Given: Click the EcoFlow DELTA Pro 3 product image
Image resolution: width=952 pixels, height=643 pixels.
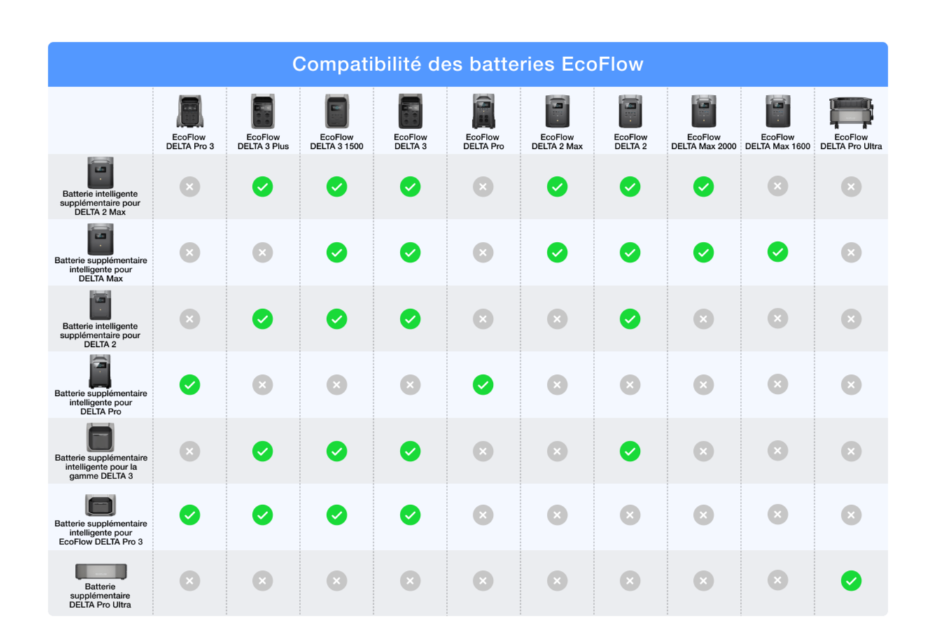Looking at the screenshot, I should tap(189, 111).
